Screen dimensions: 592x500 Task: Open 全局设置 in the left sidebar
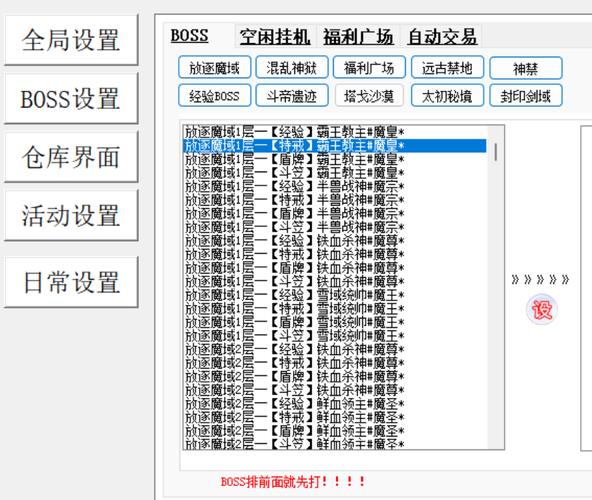(x=71, y=40)
